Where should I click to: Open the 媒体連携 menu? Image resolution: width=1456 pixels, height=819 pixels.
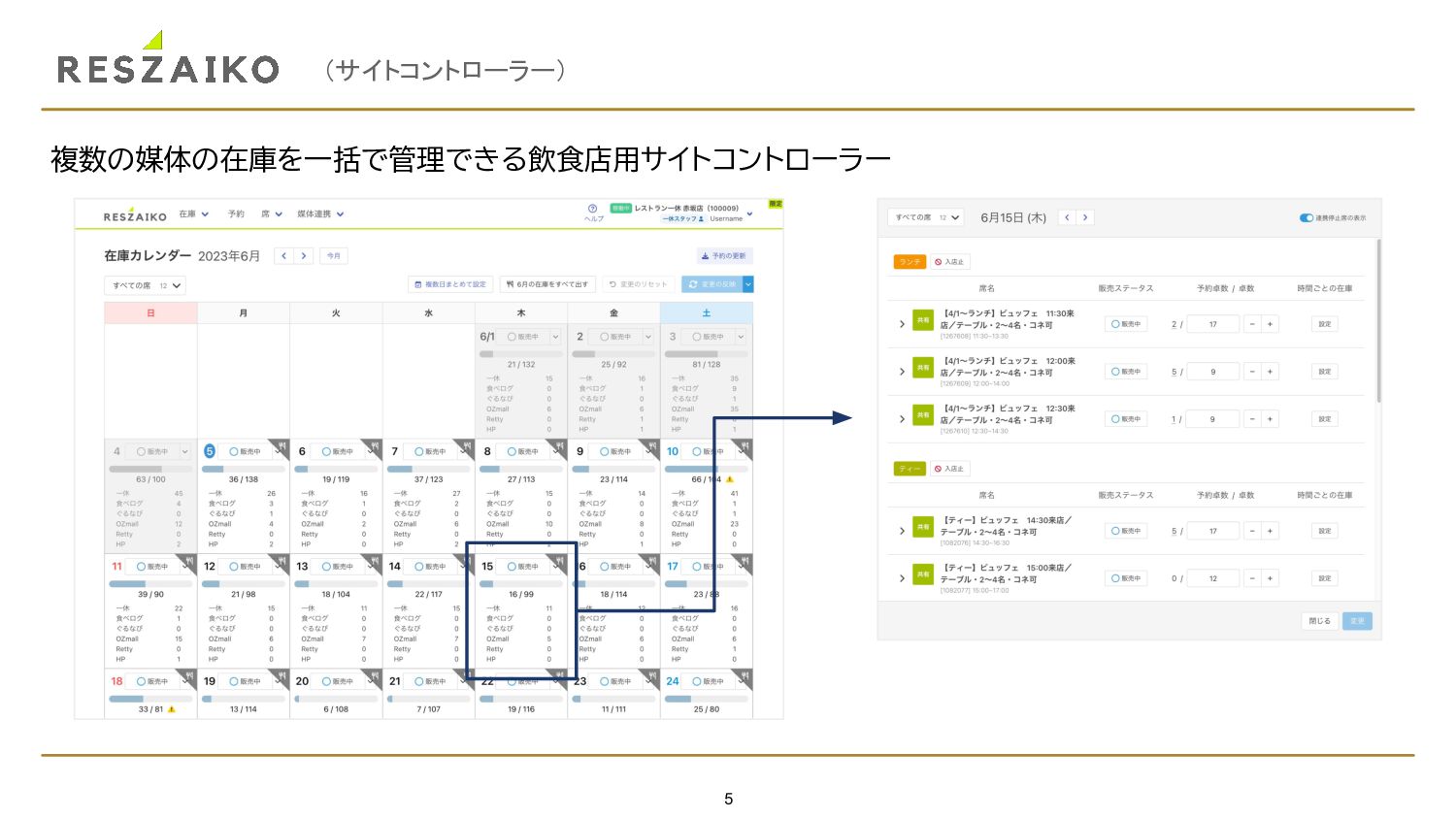pyautogui.click(x=320, y=214)
